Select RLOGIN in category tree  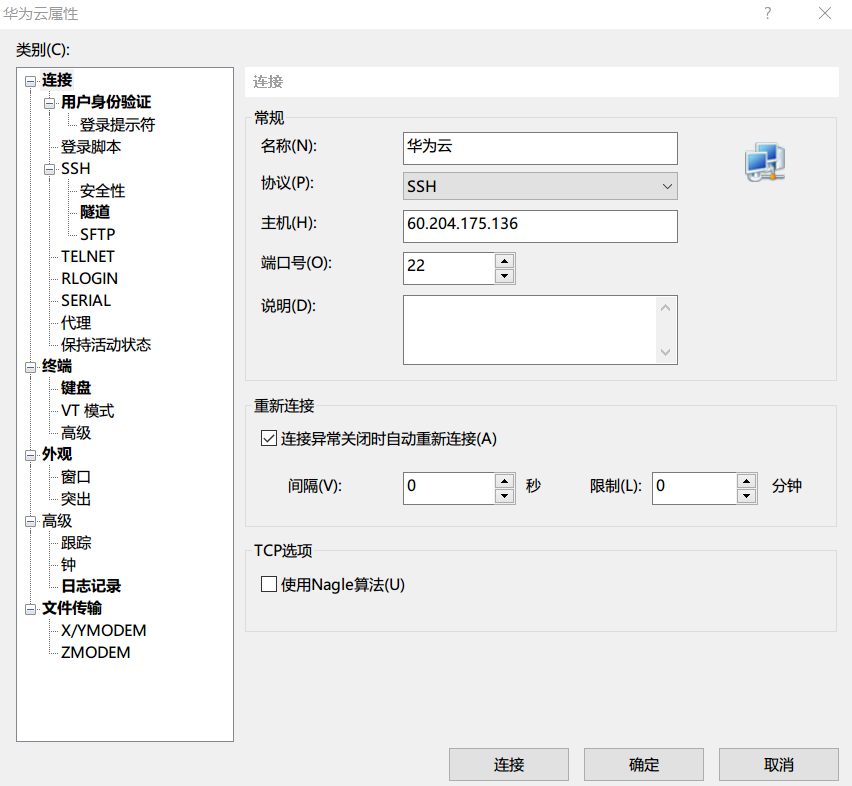click(90, 278)
